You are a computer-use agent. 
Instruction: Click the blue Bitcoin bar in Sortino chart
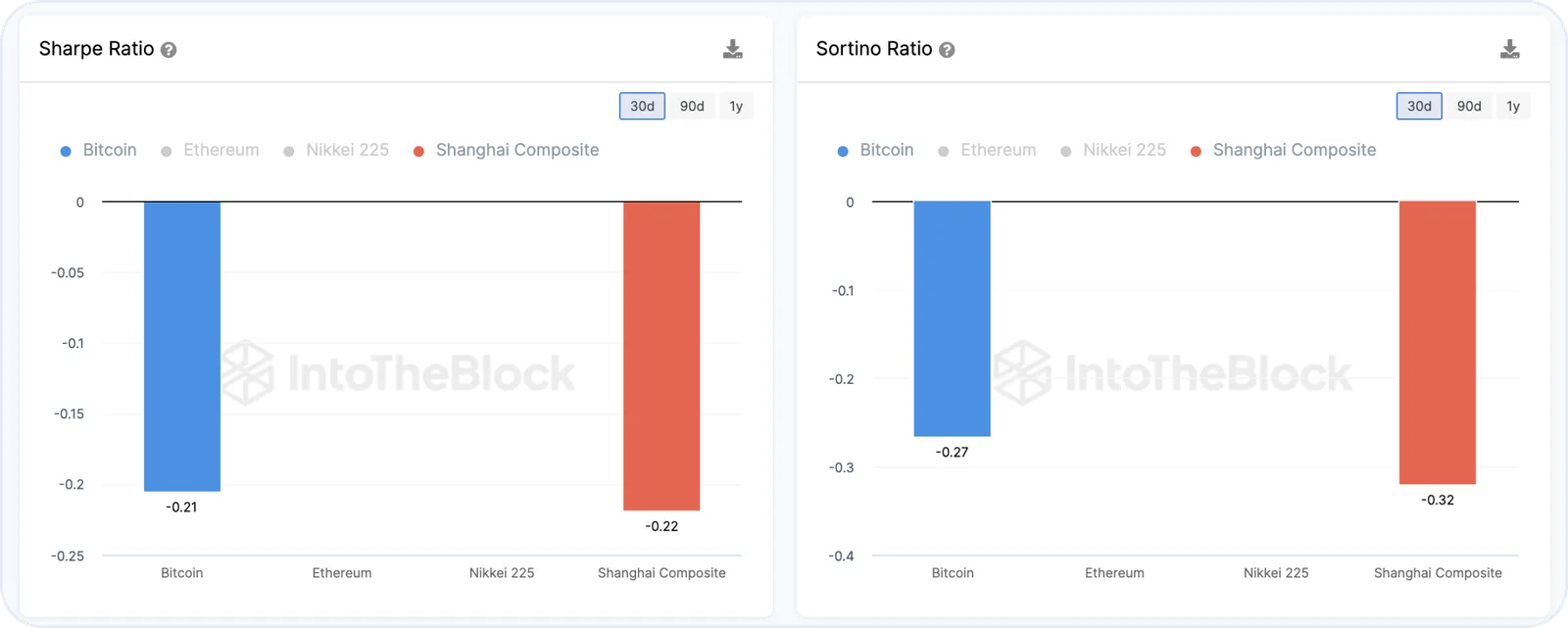(x=953, y=318)
